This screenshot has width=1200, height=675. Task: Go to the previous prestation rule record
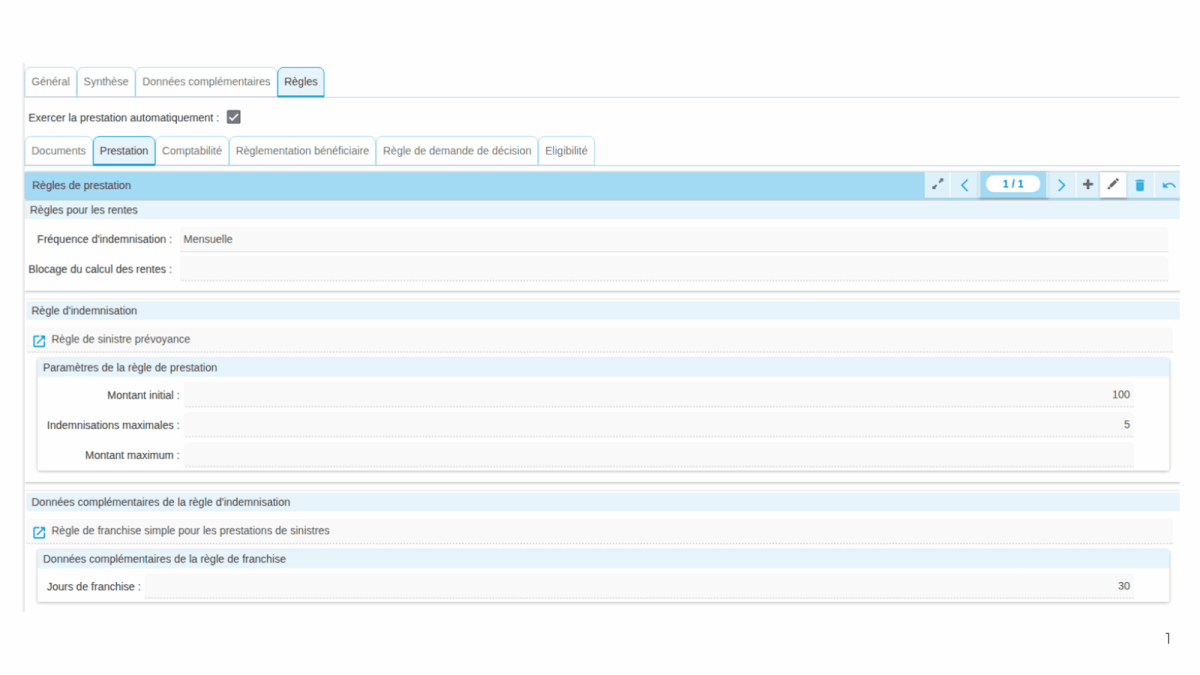point(964,185)
